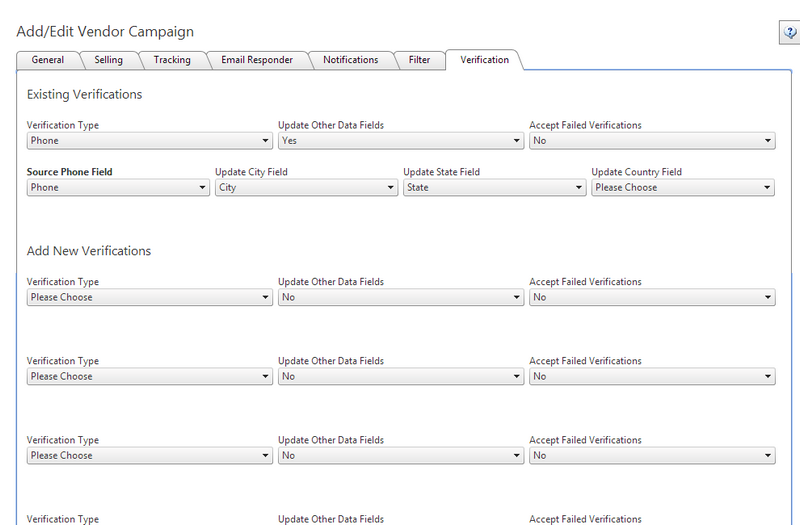Viewport: 800px width, 525px height.
Task: Open existing Verification Type dropdown showing Phone
Action: tap(149, 141)
